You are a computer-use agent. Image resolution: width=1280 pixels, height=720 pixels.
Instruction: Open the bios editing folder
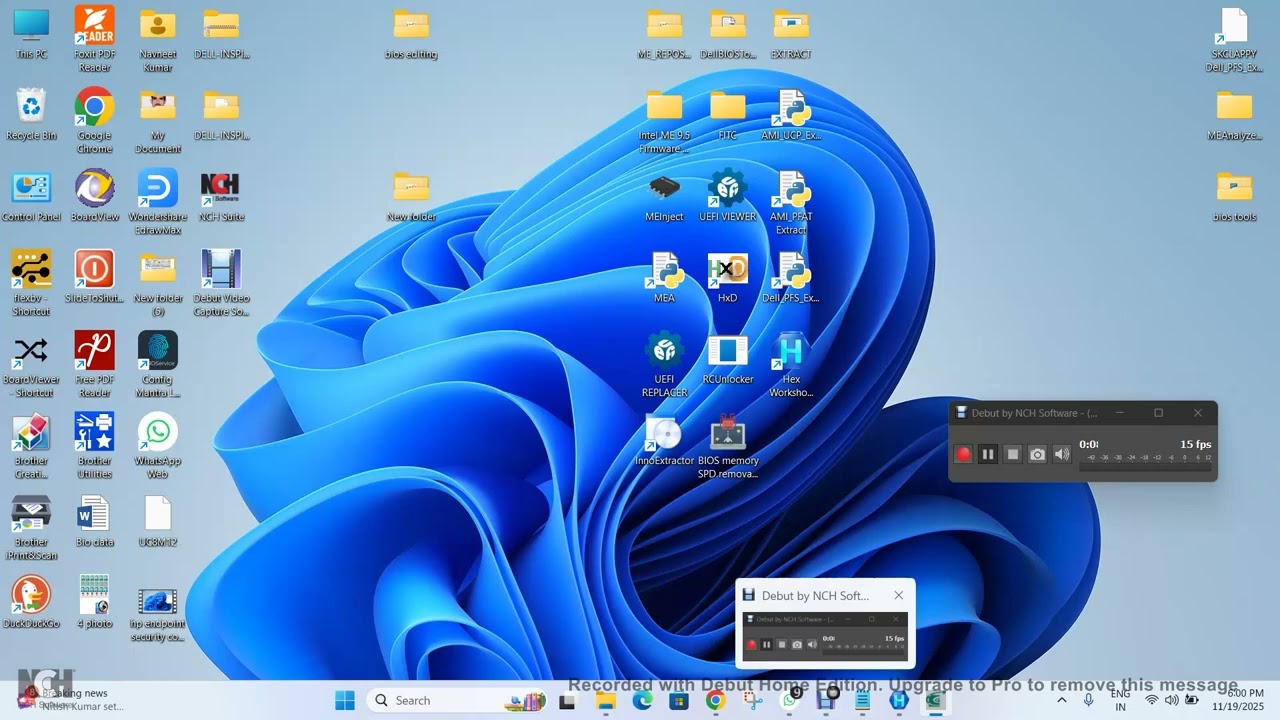tap(411, 33)
